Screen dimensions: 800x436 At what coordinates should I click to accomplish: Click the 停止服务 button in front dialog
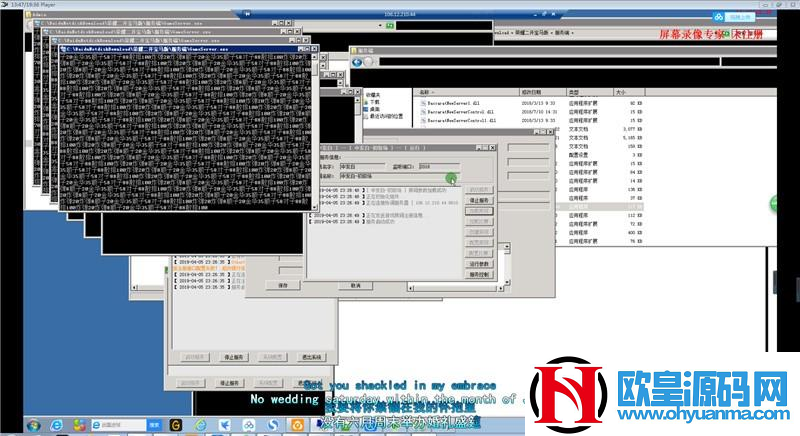point(479,200)
